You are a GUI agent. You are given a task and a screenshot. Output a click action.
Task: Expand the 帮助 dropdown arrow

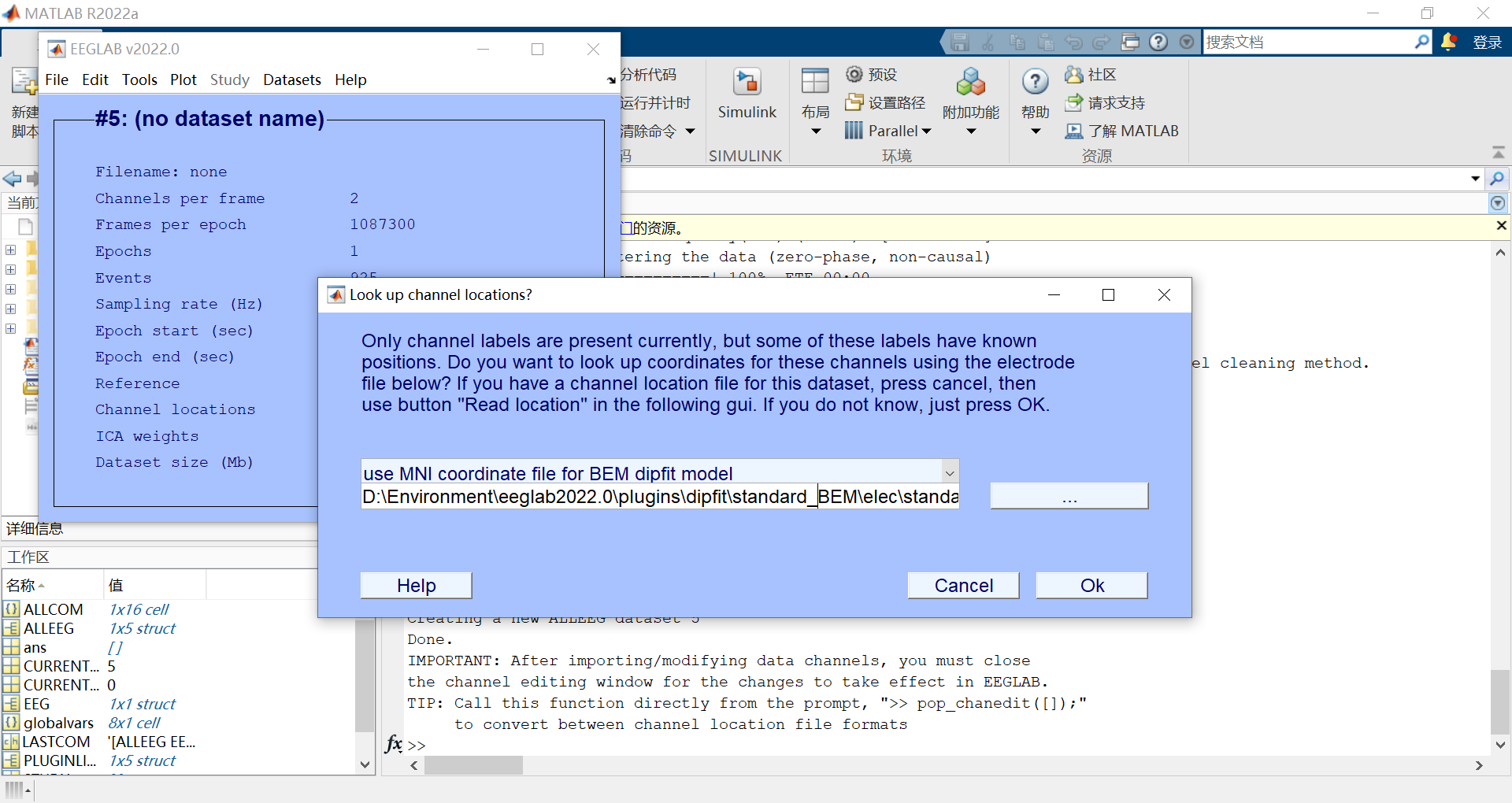click(1036, 131)
